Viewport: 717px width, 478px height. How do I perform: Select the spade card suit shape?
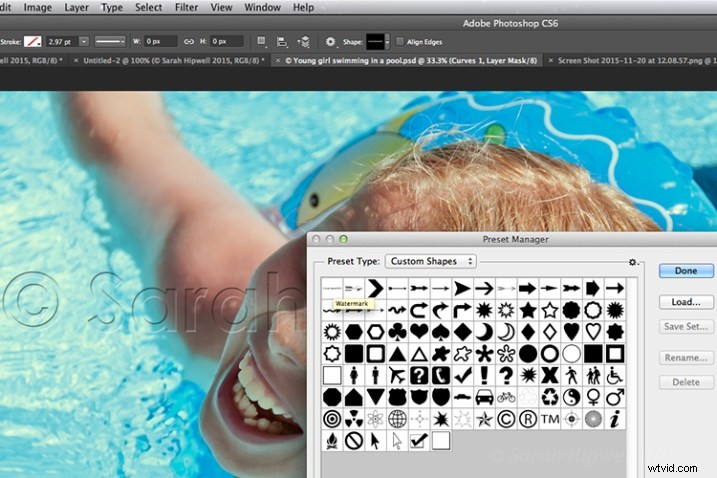tap(441, 332)
